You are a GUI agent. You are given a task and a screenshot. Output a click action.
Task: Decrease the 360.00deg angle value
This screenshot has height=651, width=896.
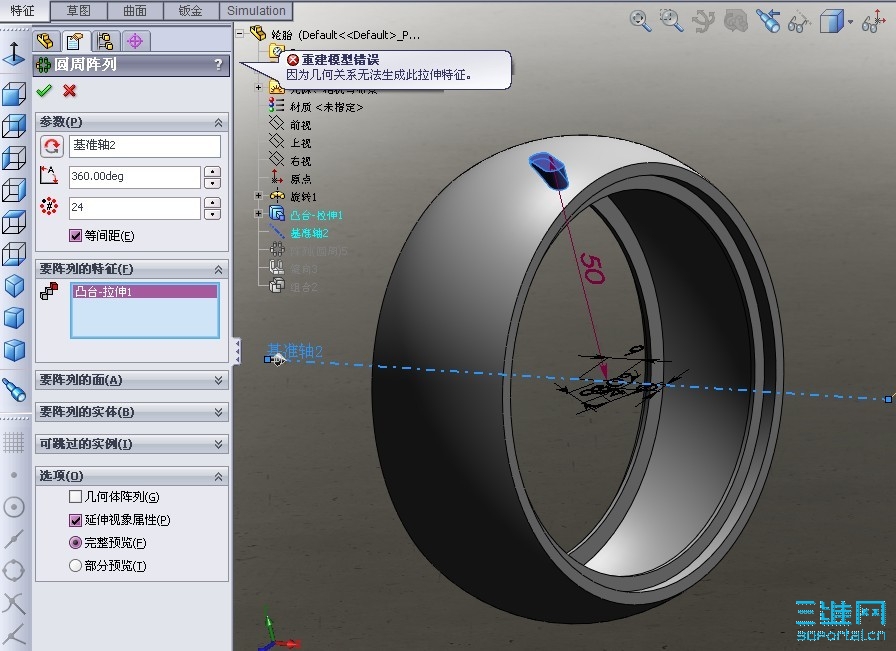pos(213,182)
